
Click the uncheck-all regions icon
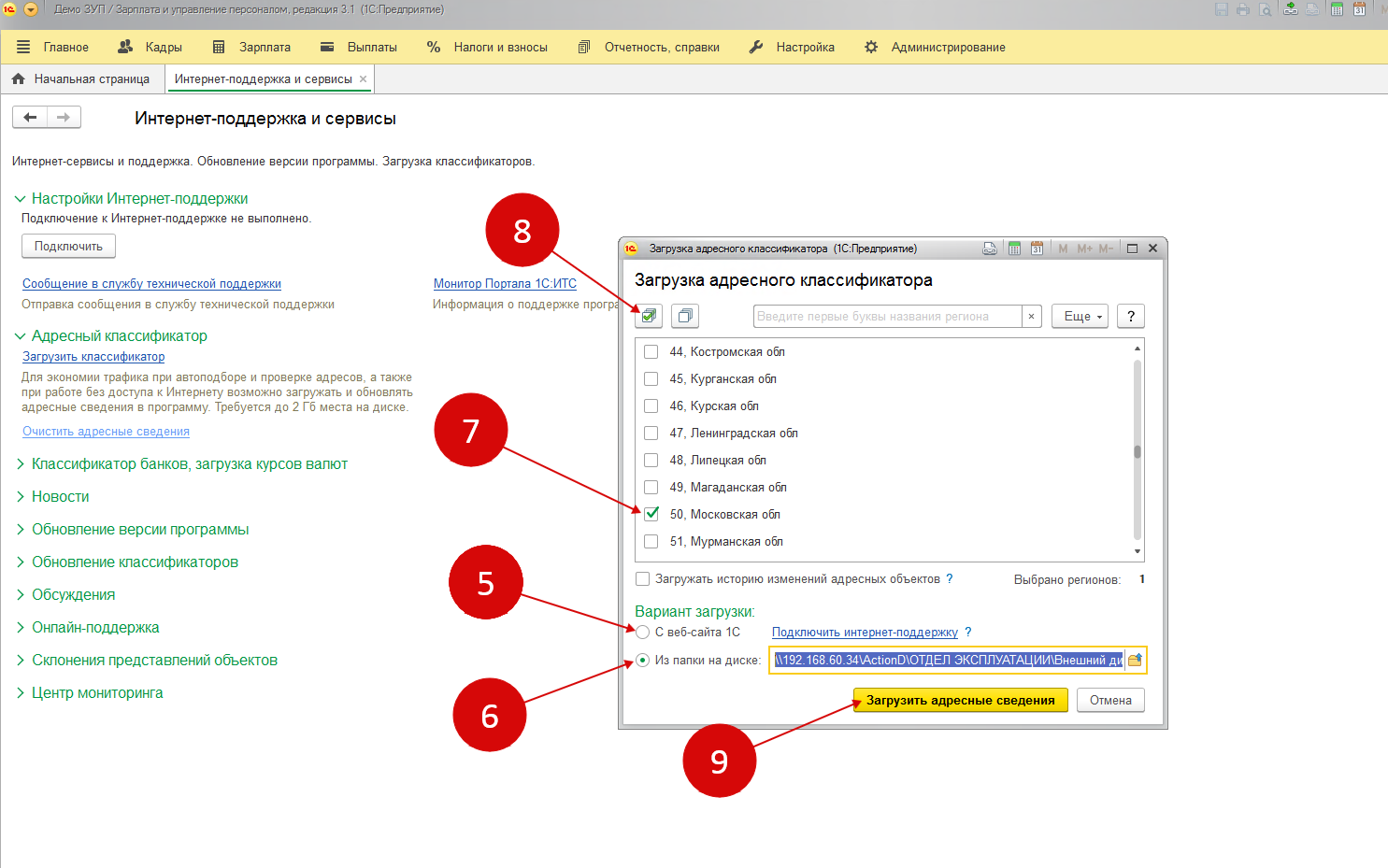coord(685,316)
